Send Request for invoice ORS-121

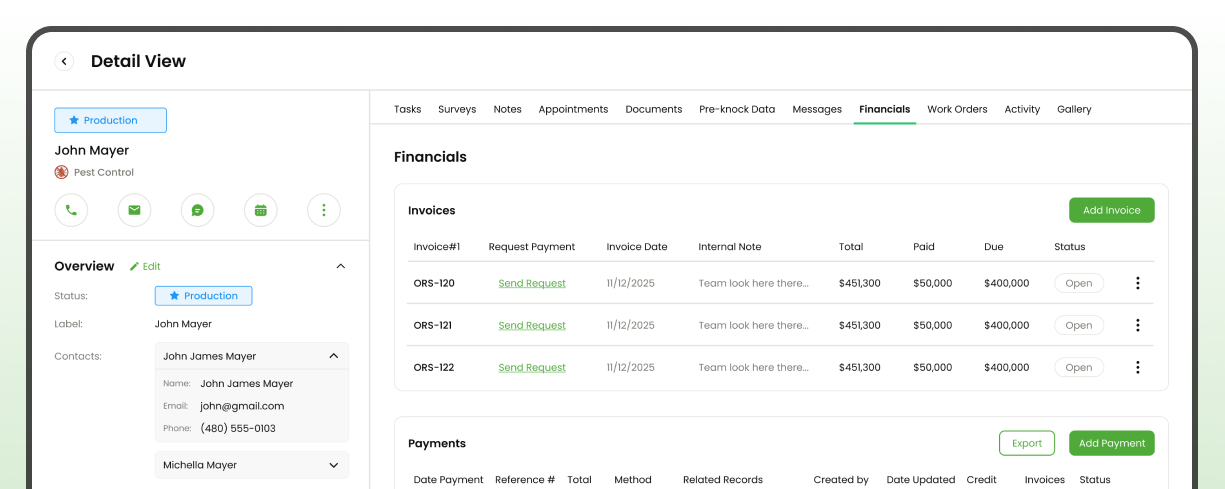(532, 325)
